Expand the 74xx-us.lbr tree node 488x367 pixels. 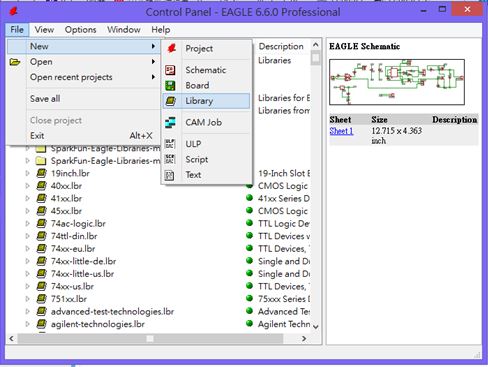pos(27,286)
